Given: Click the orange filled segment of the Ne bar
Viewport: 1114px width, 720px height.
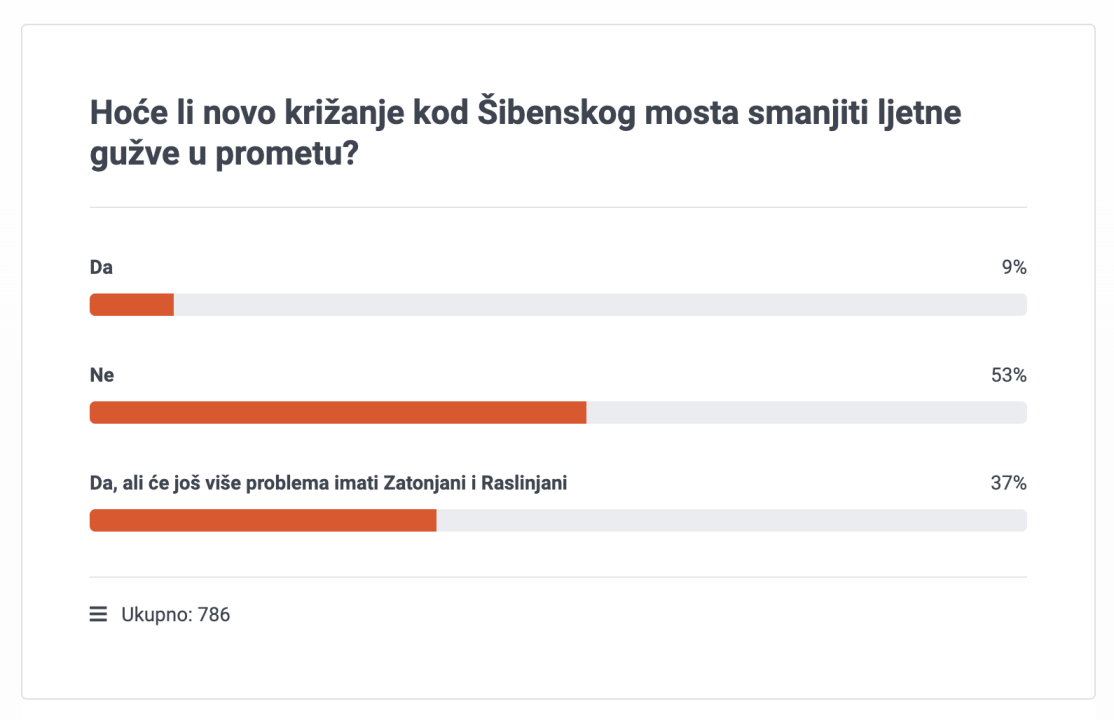Looking at the screenshot, I should (x=340, y=411).
